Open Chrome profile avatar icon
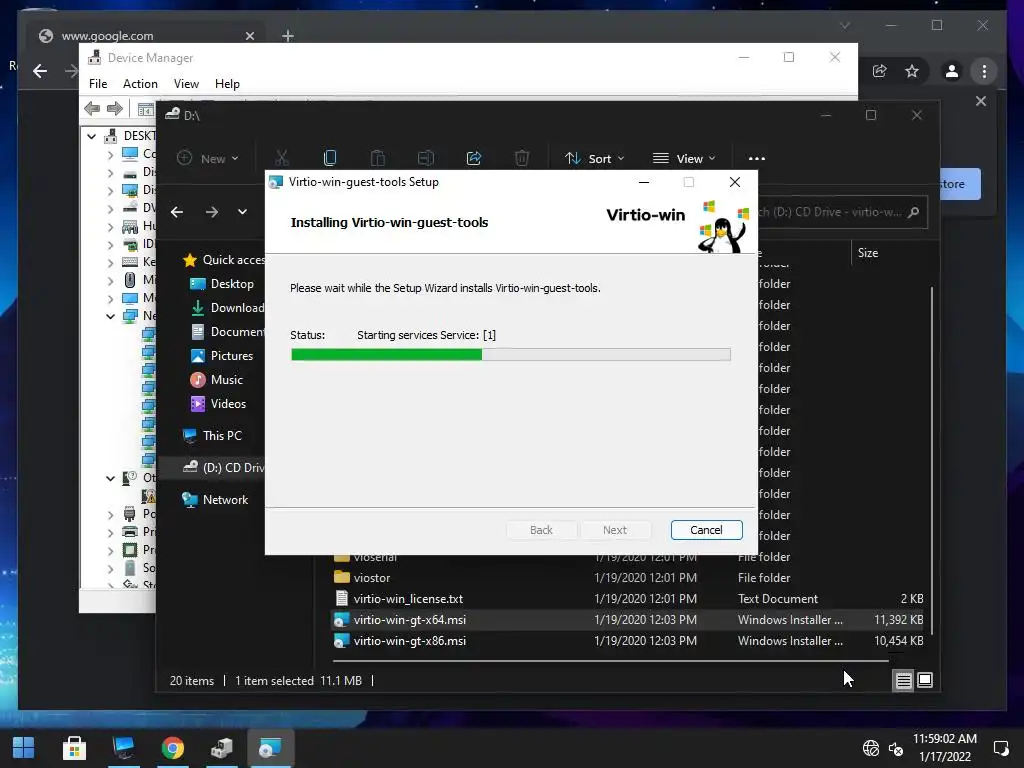This screenshot has width=1024, height=768. pos(952,71)
